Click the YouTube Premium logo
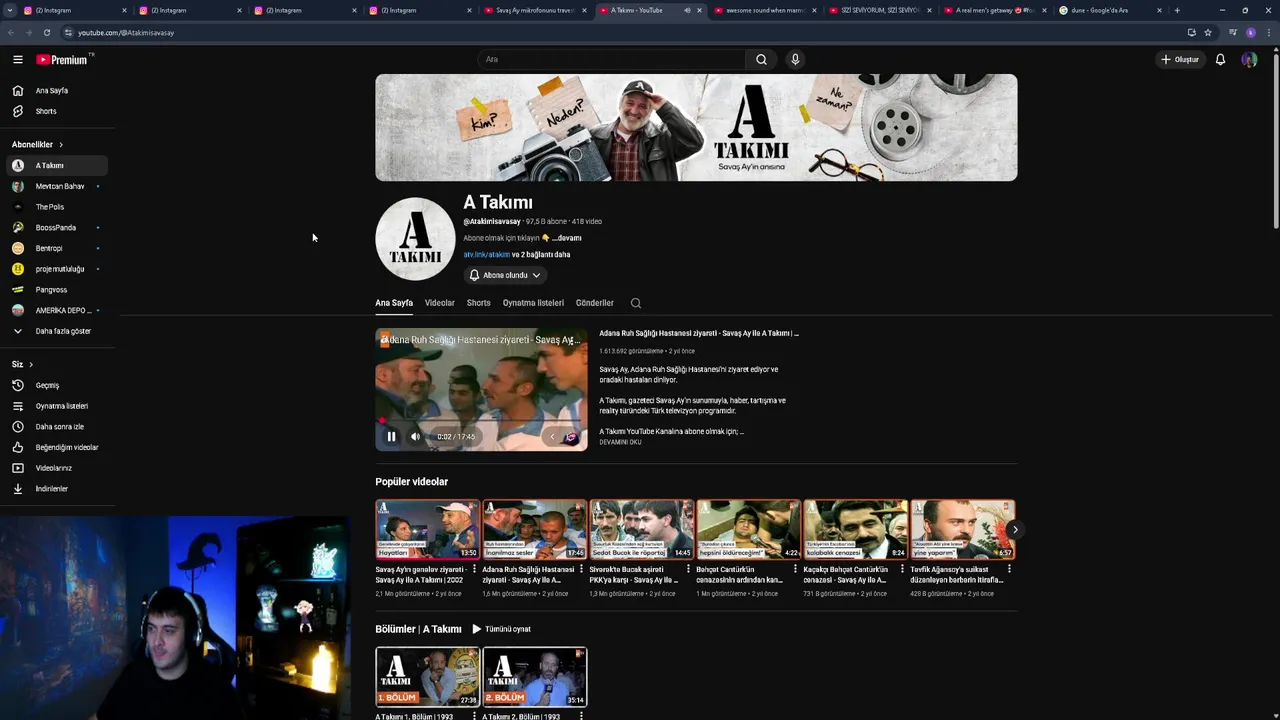Image resolution: width=1280 pixels, height=720 pixels. click(63, 59)
